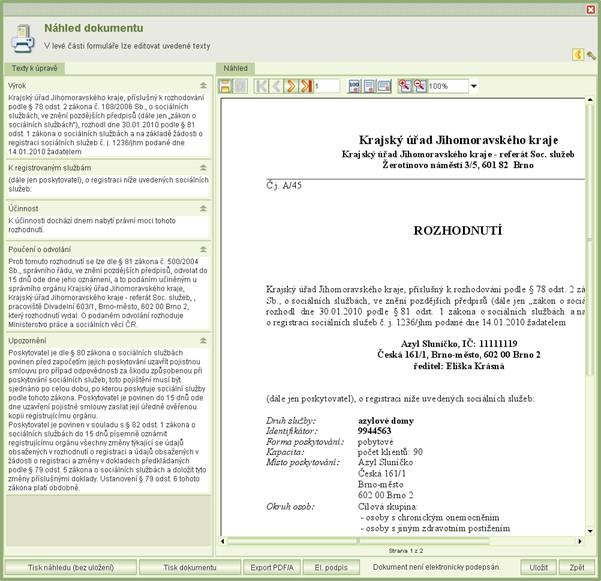The image size is (601, 581).
Task: Click the El. podpis button
Action: point(331,567)
